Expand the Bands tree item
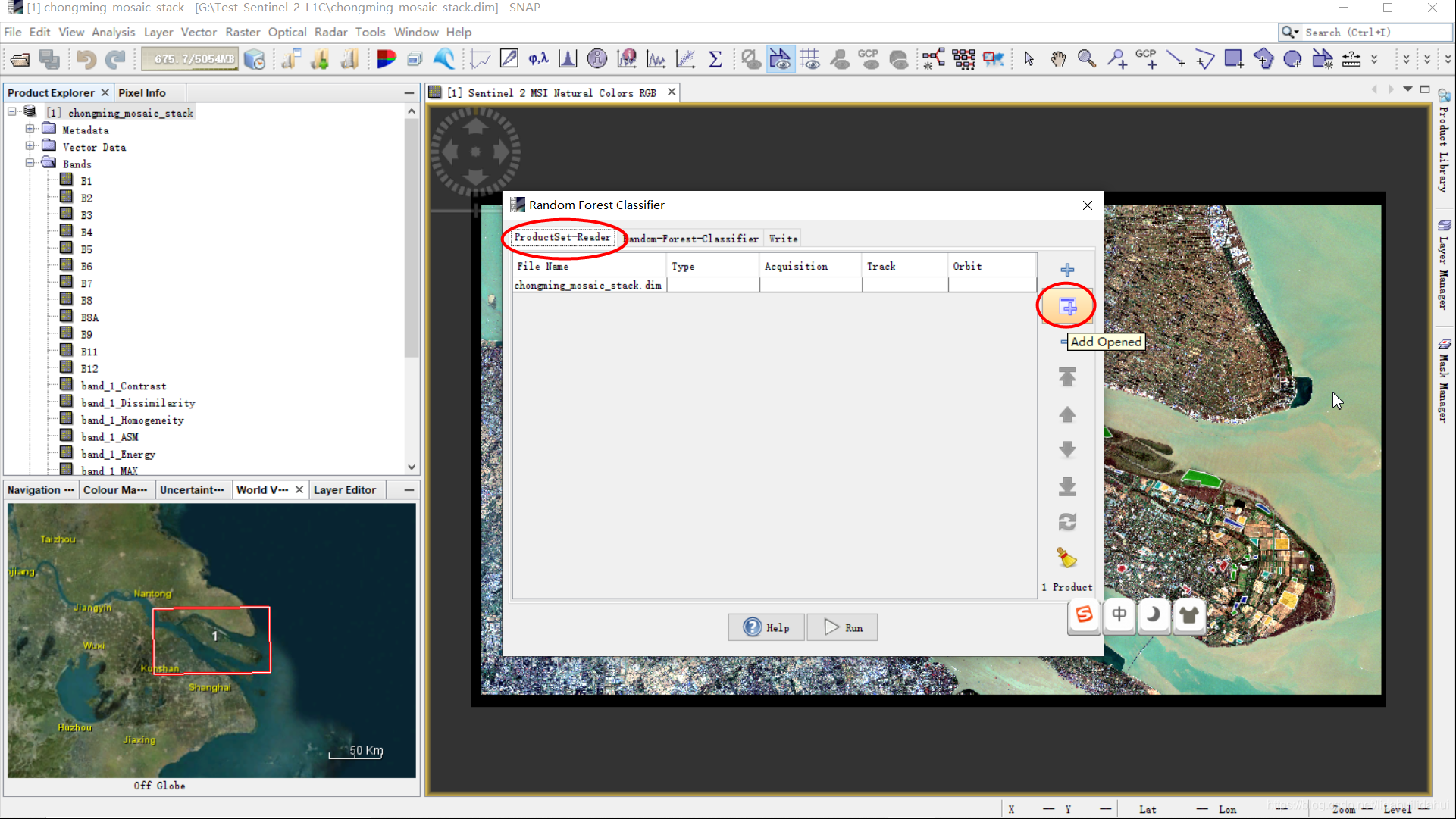 tap(31, 163)
